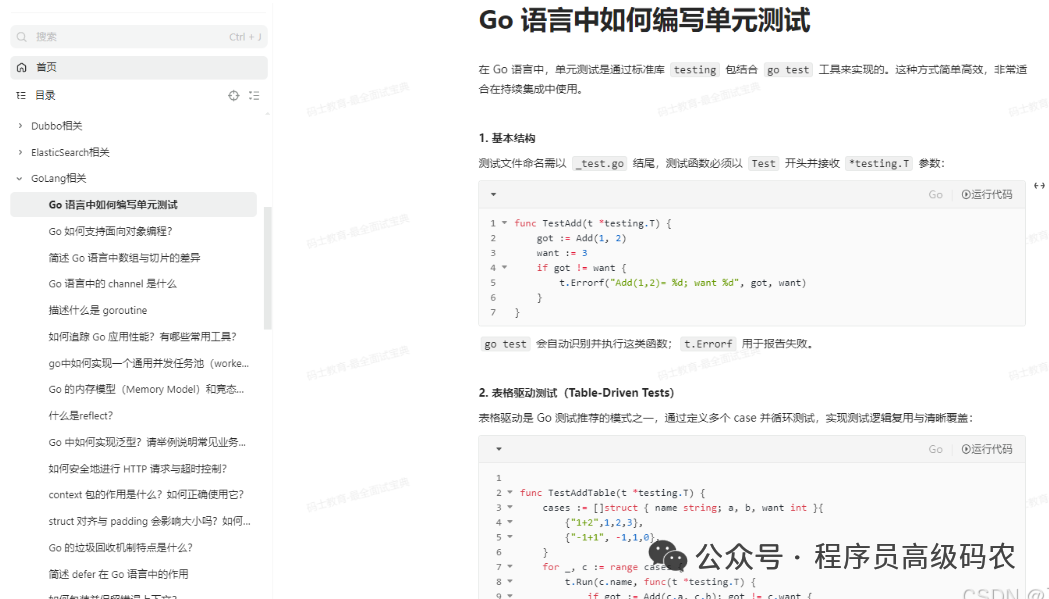
Task: Focus the 搜索 search field
Action: [138, 37]
